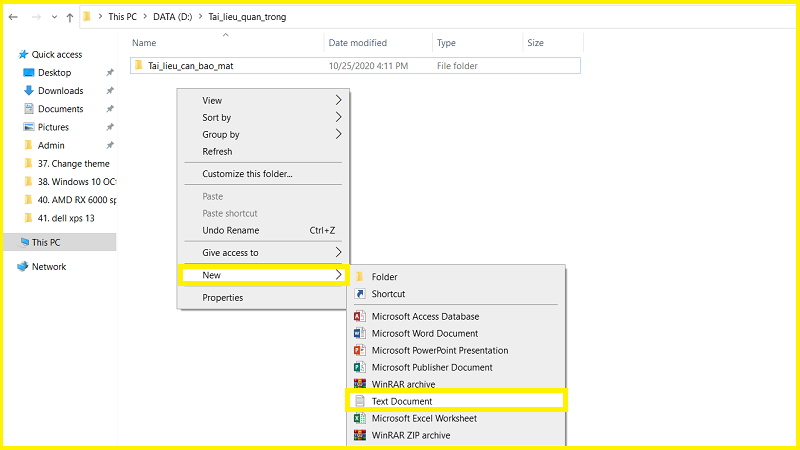
Task: Create a new Folder from the submenu
Action: pos(457,277)
